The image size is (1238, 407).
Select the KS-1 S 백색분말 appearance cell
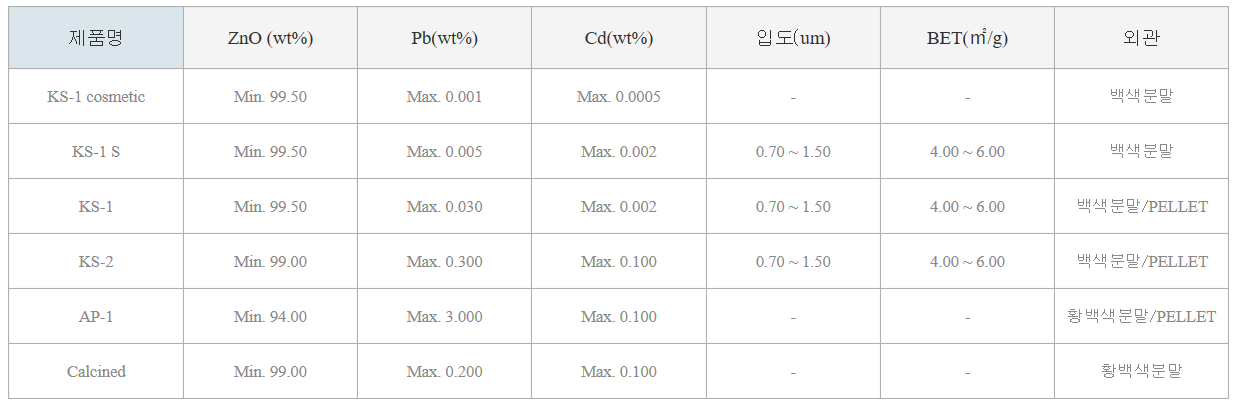pyautogui.click(x=1141, y=152)
